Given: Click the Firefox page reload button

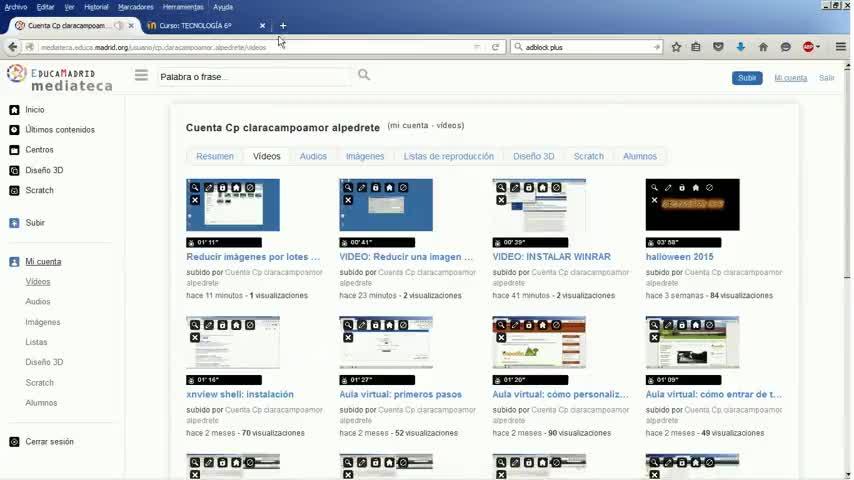Looking at the screenshot, I should coord(495,47).
